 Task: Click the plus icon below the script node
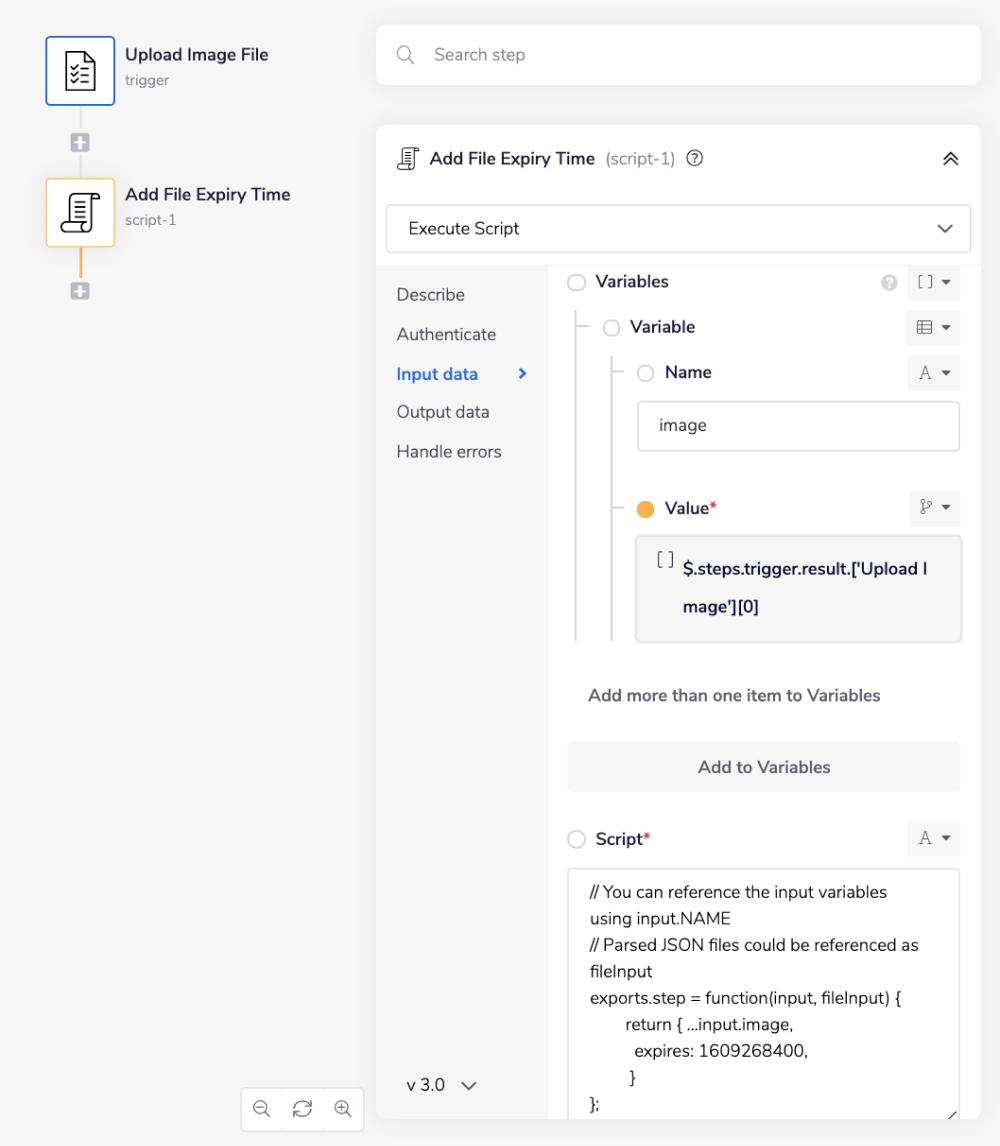(x=80, y=291)
